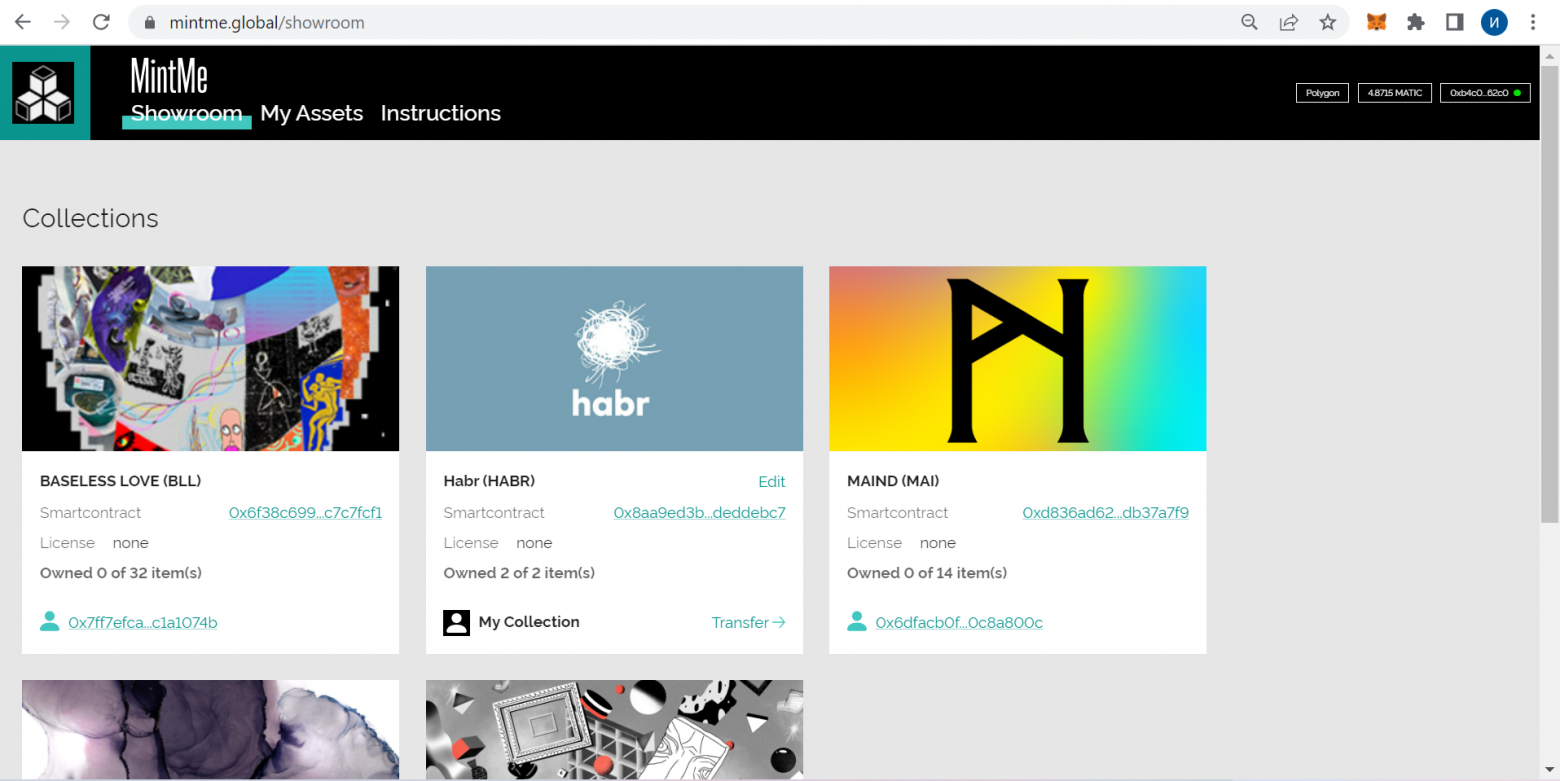Click the user icon under MAIND
The width and height of the screenshot is (1560, 781).
coord(857,622)
